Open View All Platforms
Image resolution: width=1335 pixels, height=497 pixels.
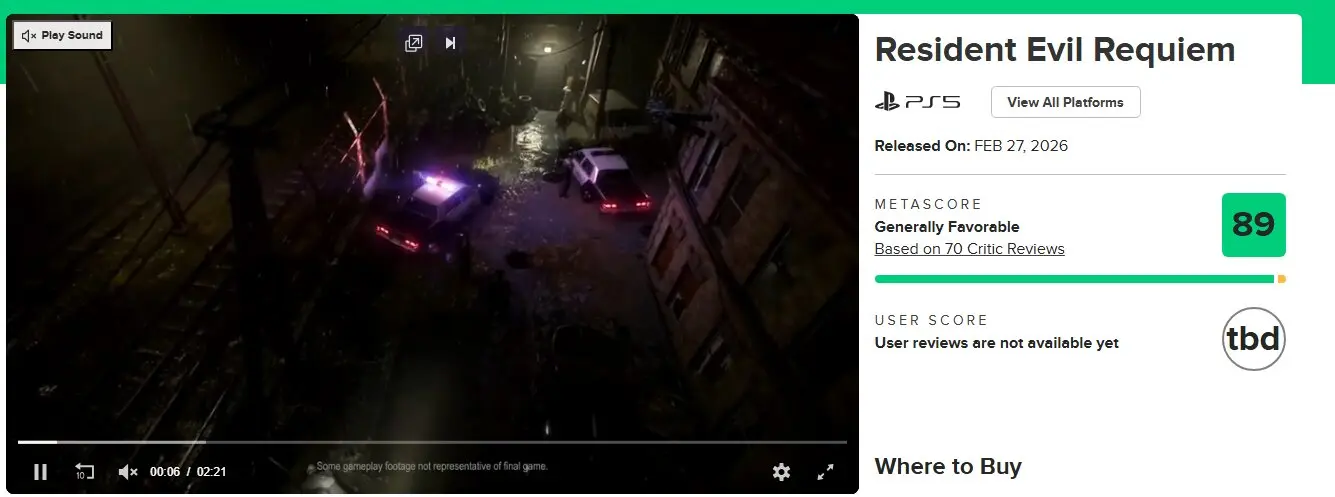pos(1065,102)
